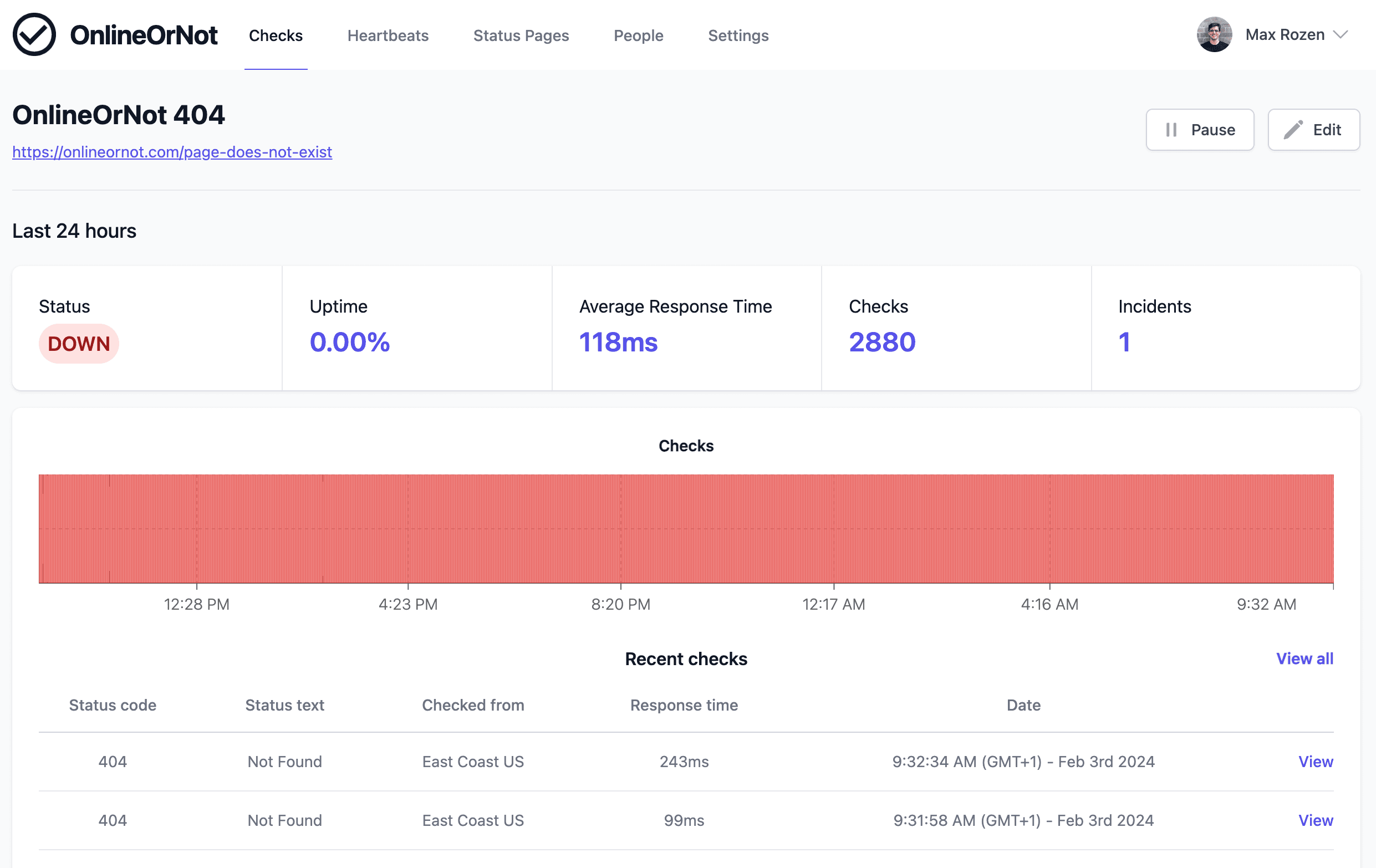Select the pause icon on the Pause button
Image resolution: width=1376 pixels, height=868 pixels.
coord(1172,130)
